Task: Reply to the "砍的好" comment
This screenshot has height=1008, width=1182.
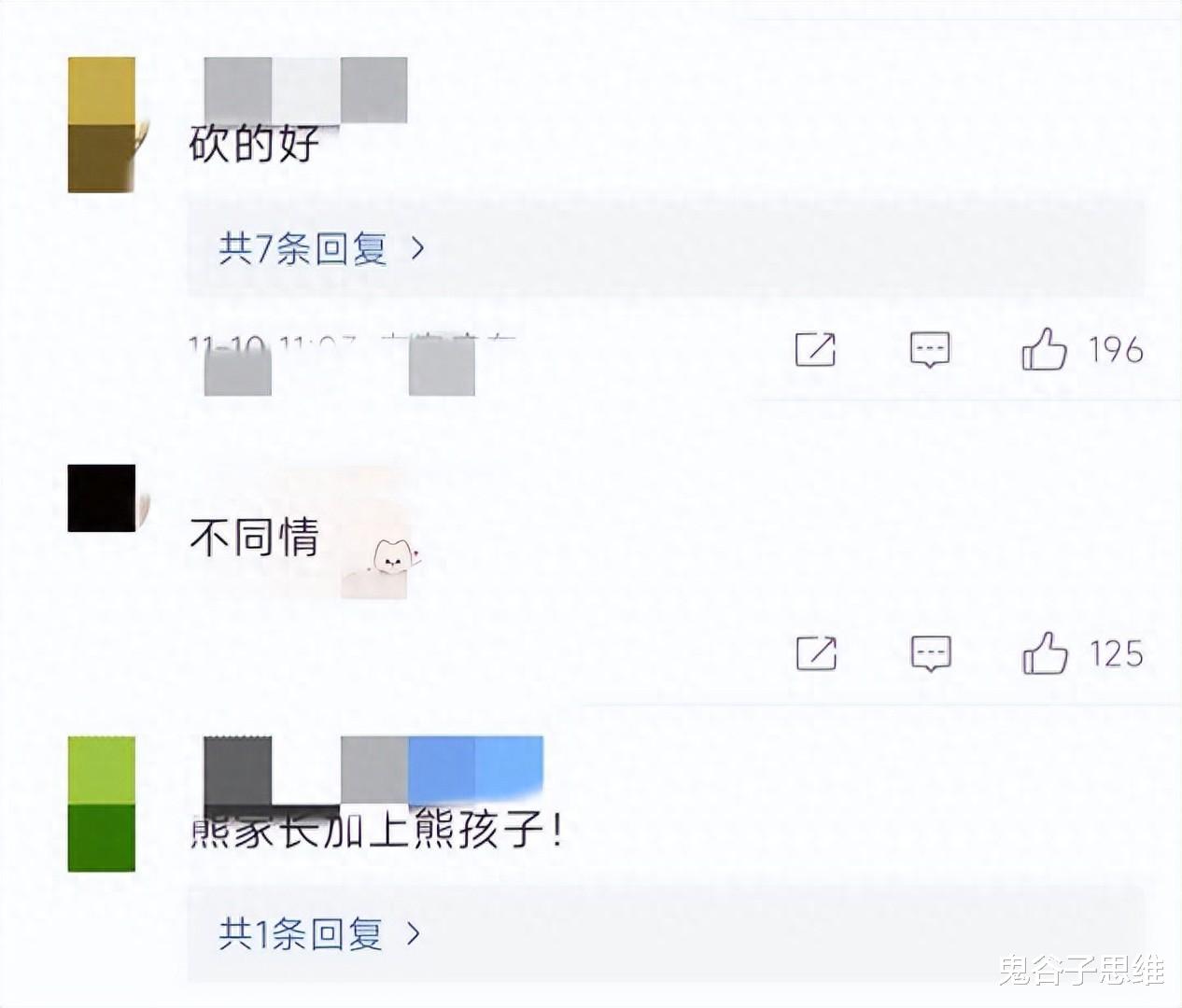Action: (930, 349)
